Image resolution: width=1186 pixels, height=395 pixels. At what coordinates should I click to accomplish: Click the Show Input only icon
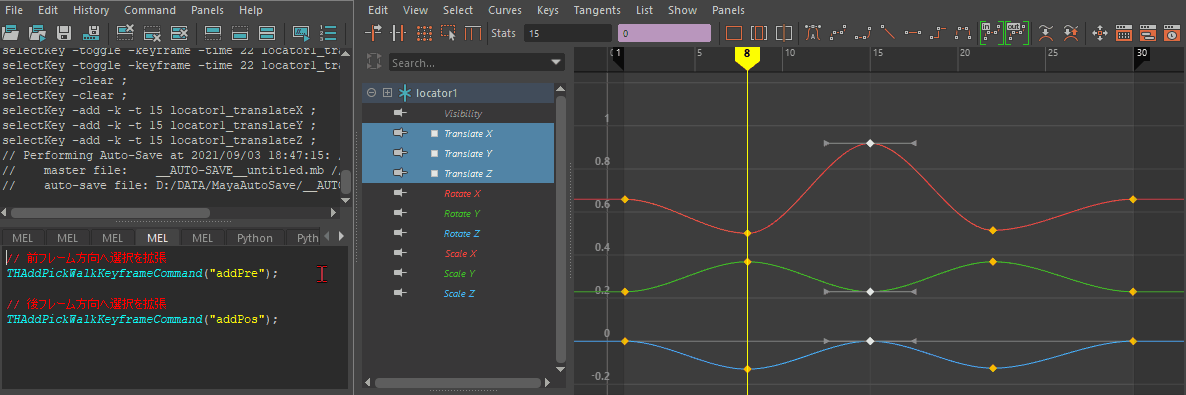(240, 33)
